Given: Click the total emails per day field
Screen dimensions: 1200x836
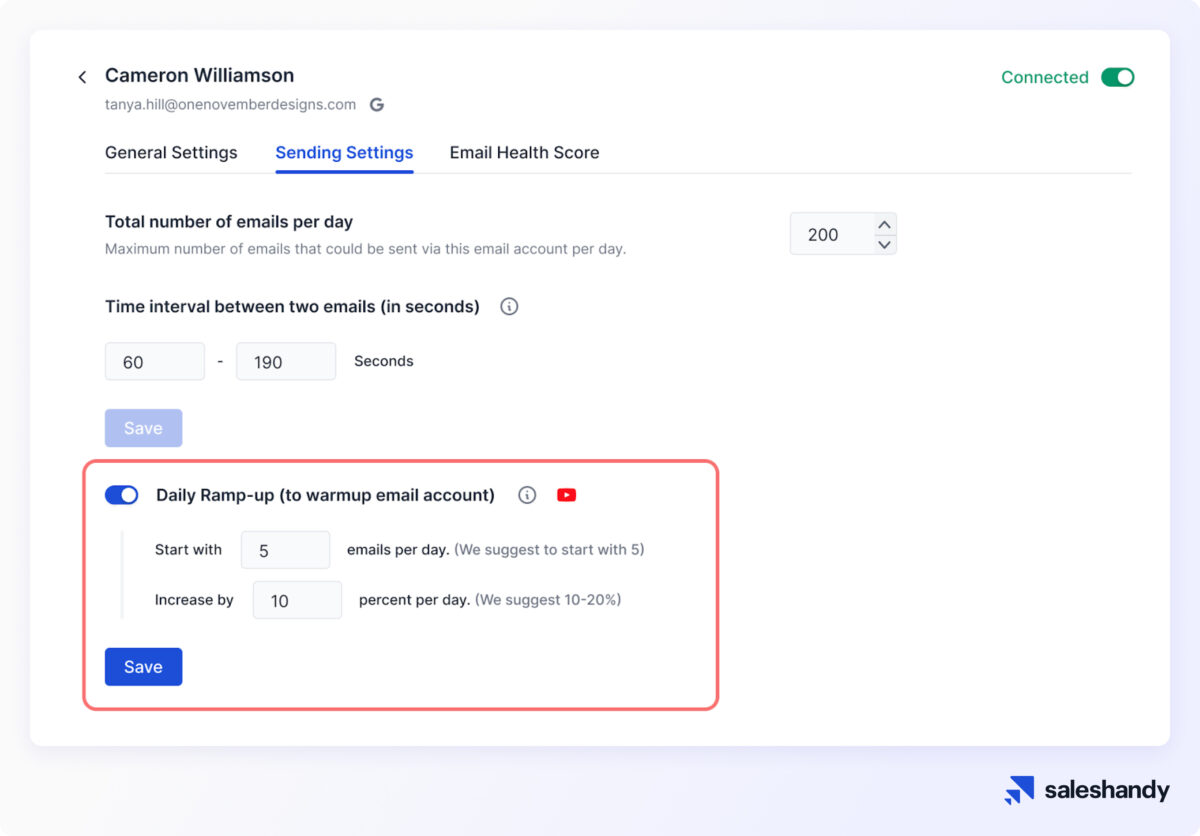Looking at the screenshot, I should point(830,234).
